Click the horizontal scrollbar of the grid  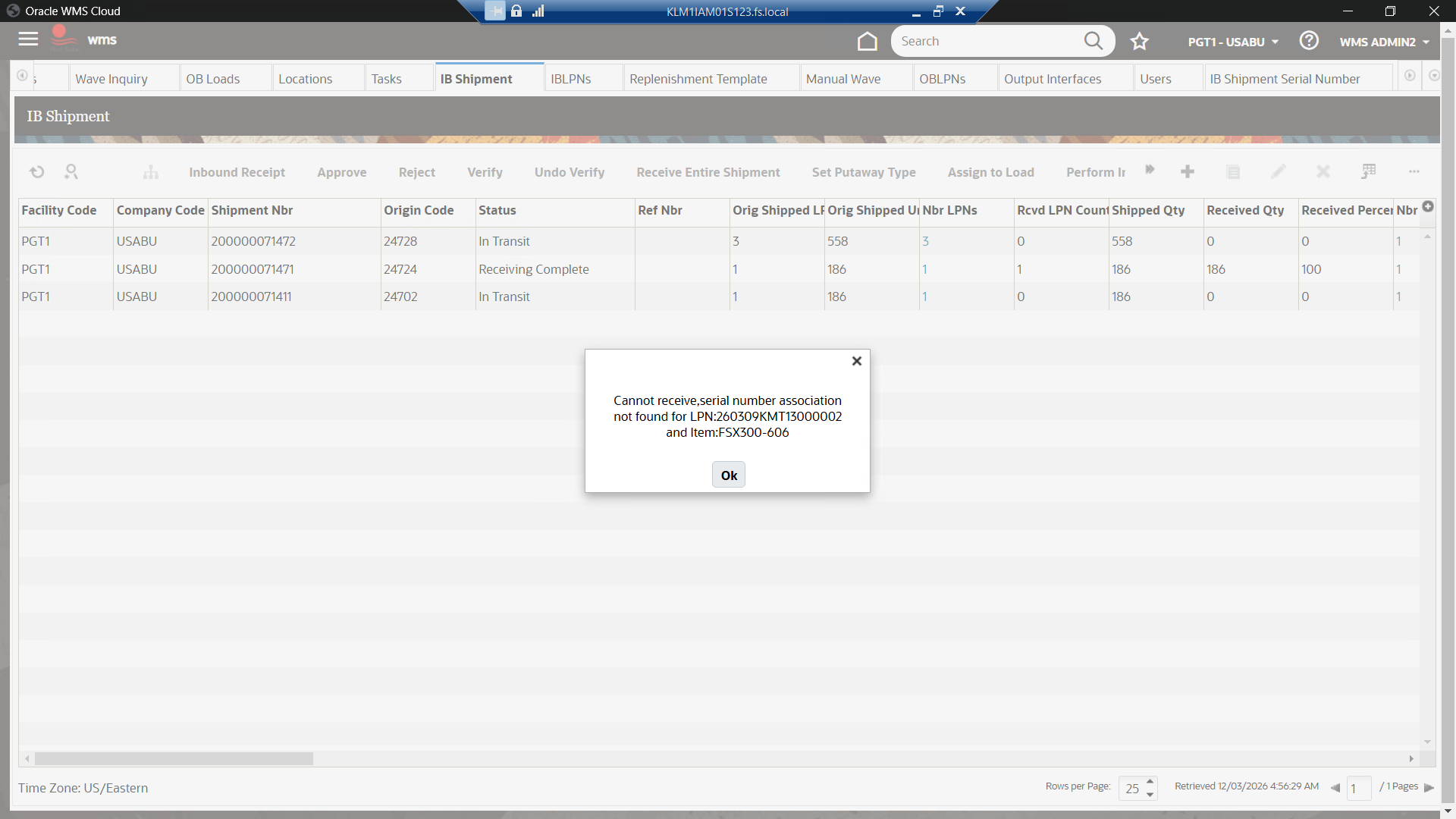(174, 758)
